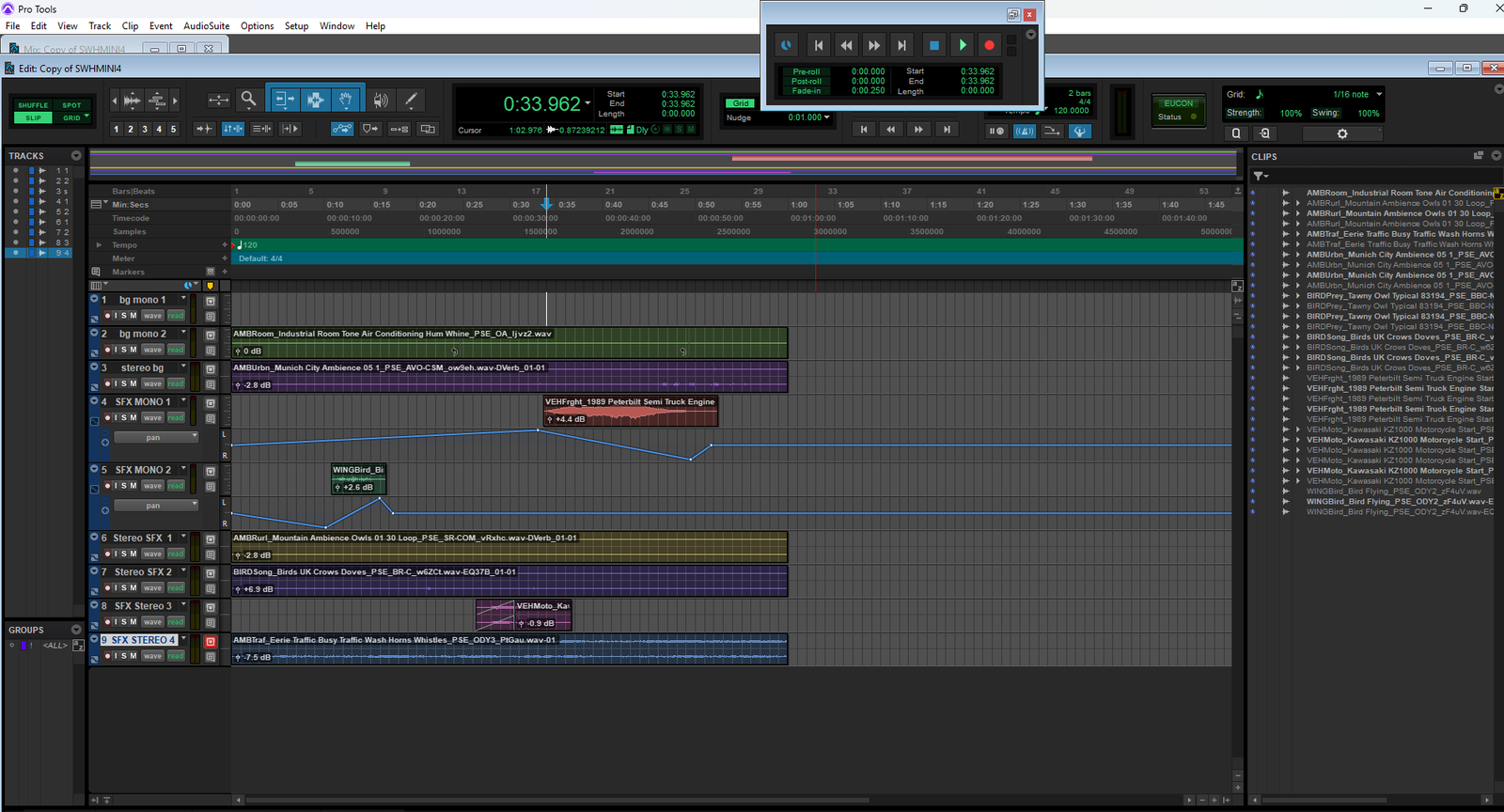The height and width of the screenshot is (812, 1504).
Task: Select the Trim tool
Action: 284,99
